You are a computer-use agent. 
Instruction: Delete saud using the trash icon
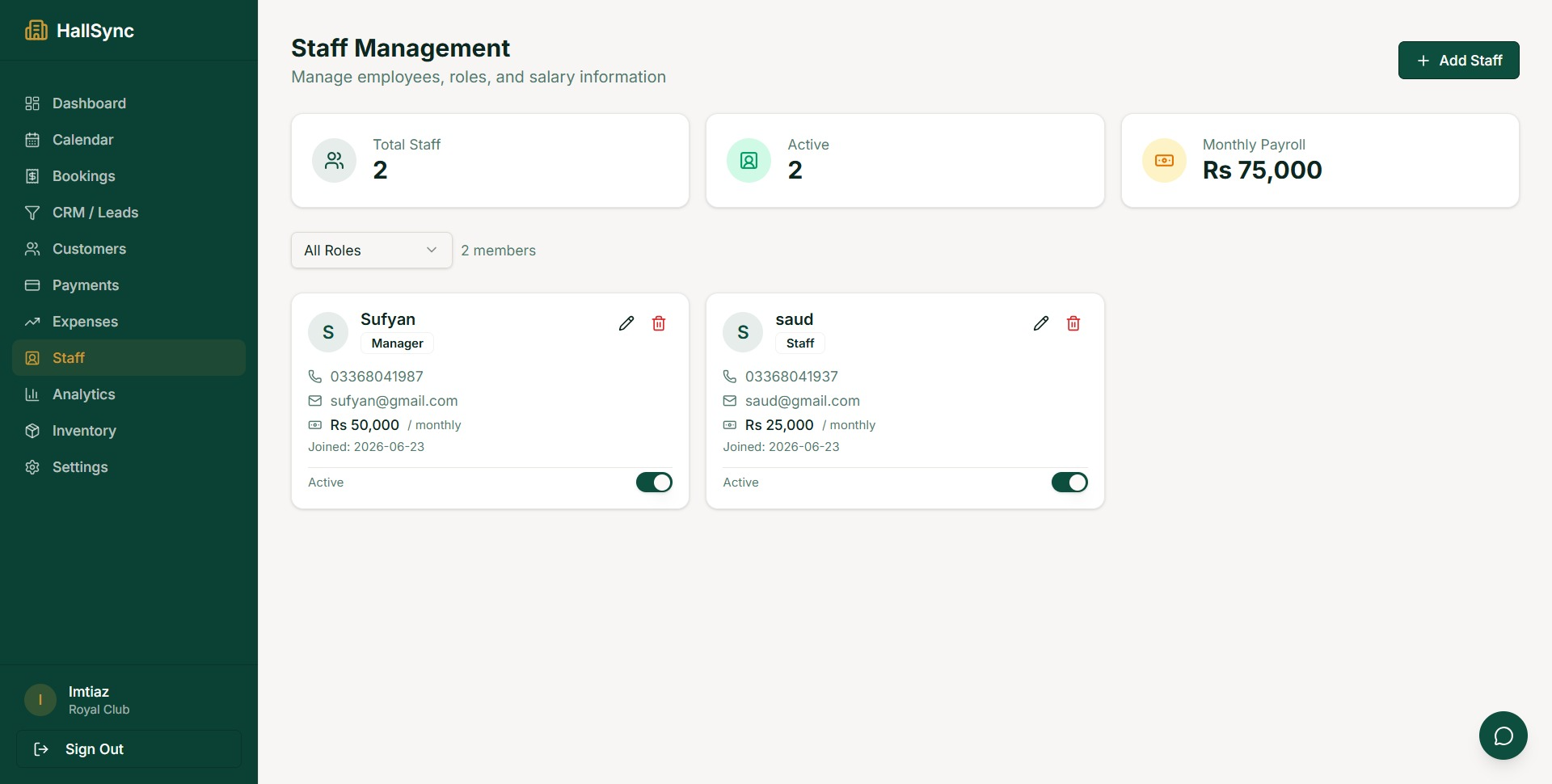(1073, 323)
